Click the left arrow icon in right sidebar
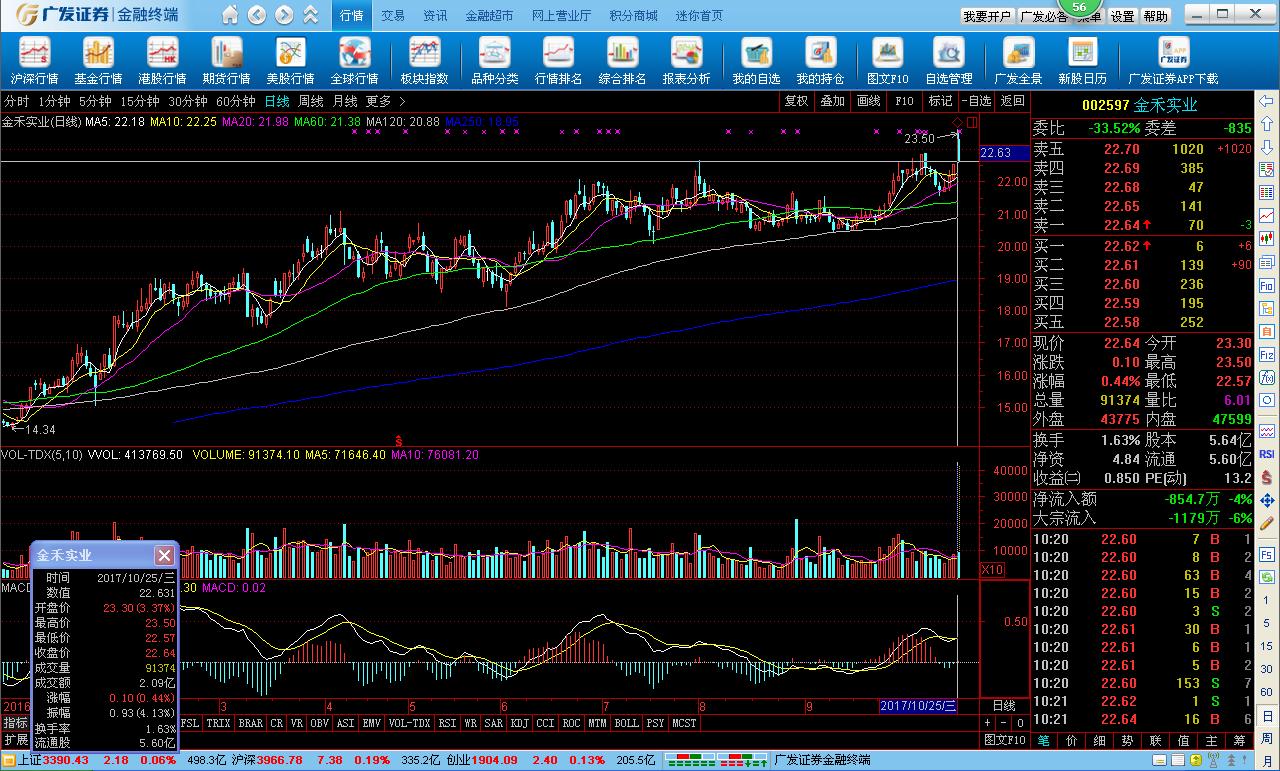 pyautogui.click(x=1267, y=101)
